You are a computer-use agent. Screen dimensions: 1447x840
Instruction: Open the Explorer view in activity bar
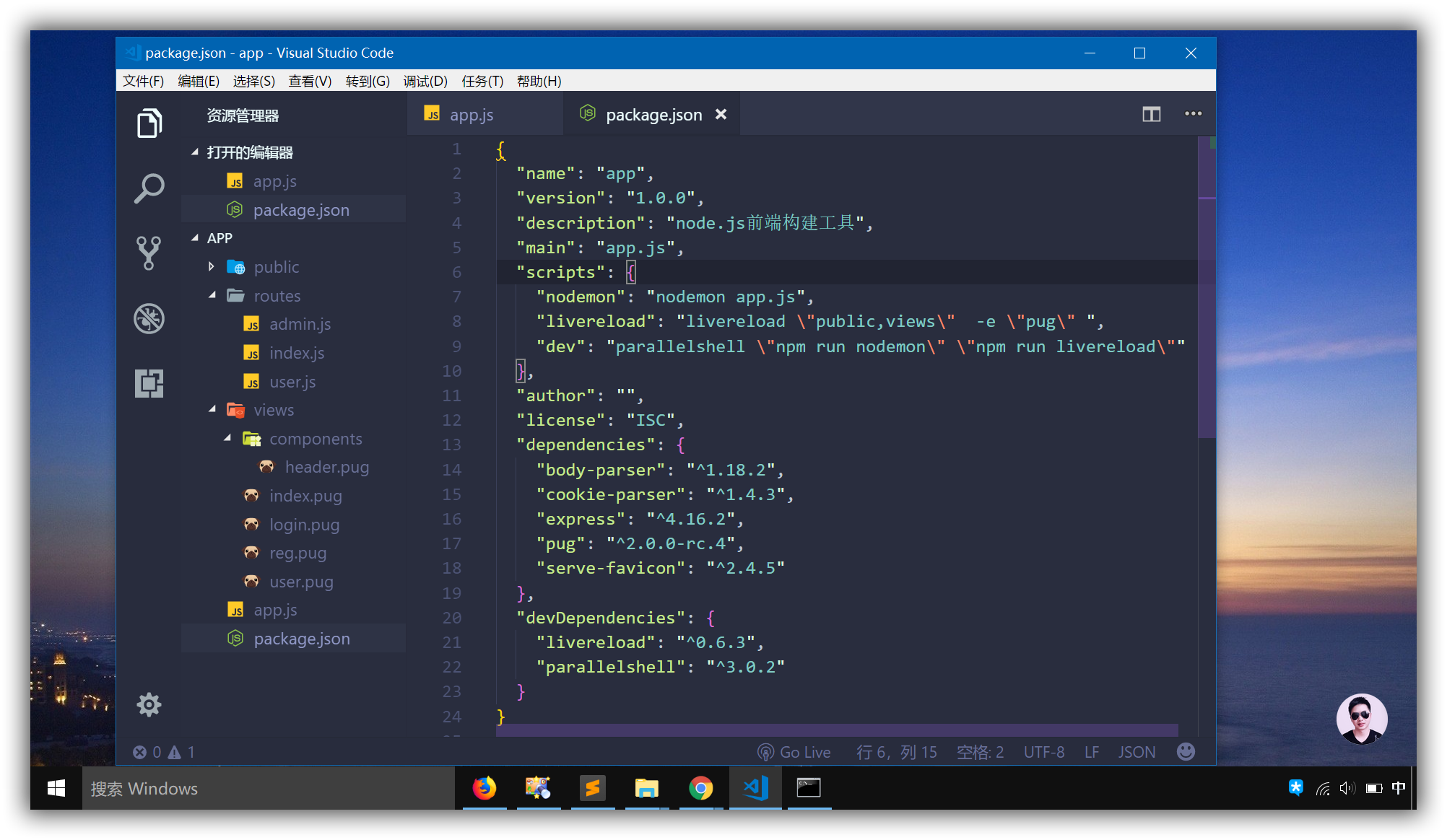[149, 123]
